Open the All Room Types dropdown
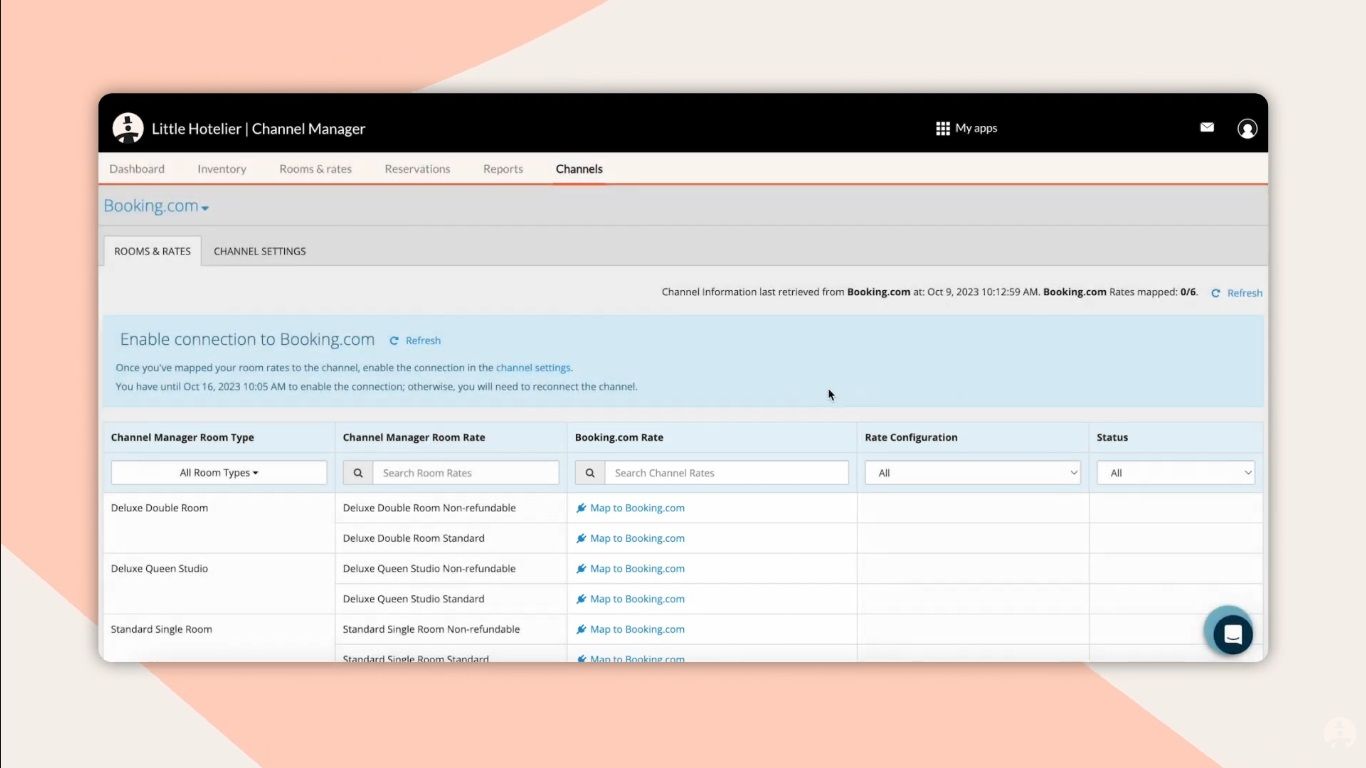 tap(219, 473)
